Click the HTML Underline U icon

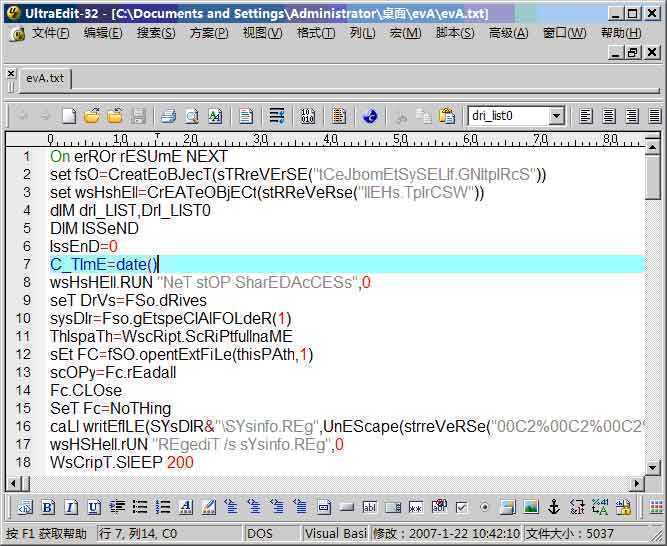coord(94,507)
